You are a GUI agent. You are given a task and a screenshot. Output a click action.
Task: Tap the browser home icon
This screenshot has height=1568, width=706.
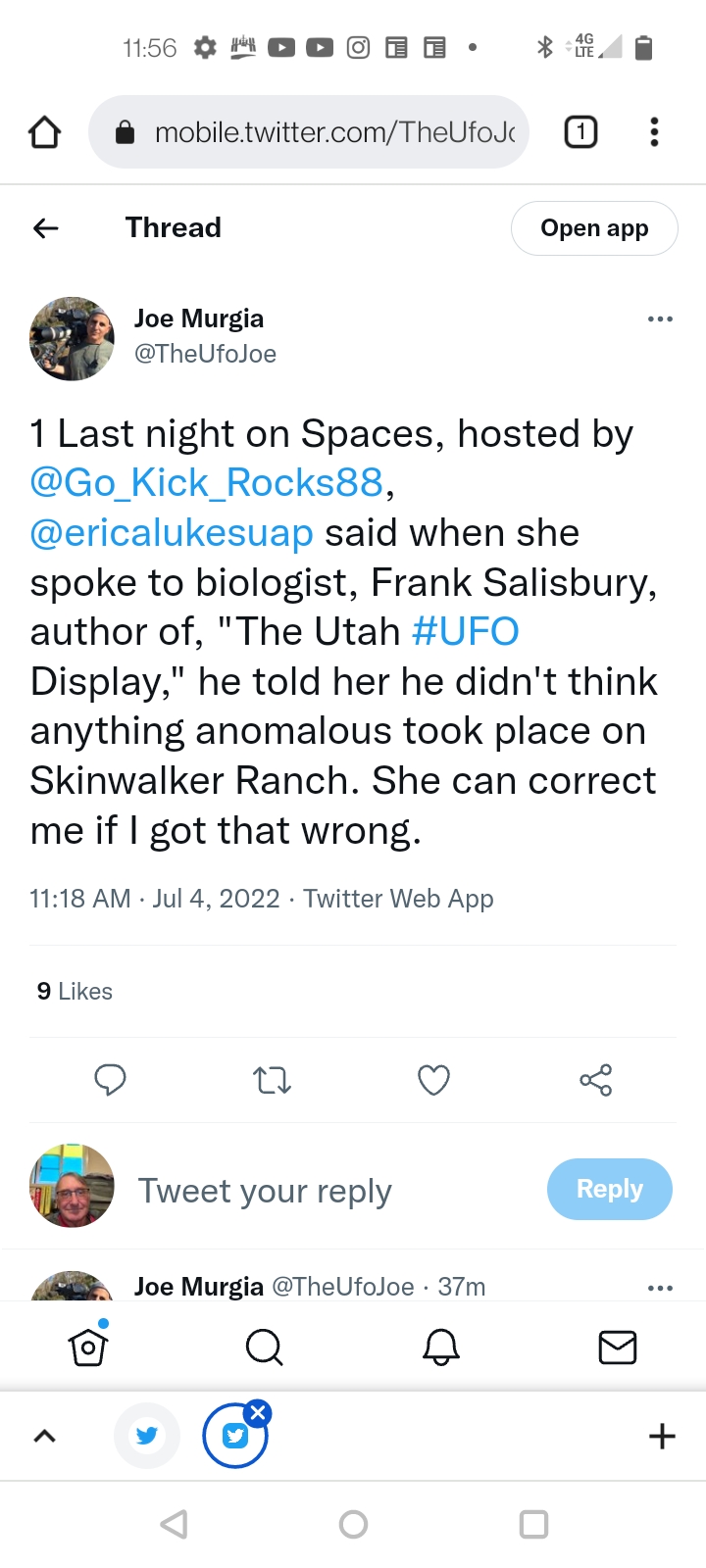tap(44, 132)
